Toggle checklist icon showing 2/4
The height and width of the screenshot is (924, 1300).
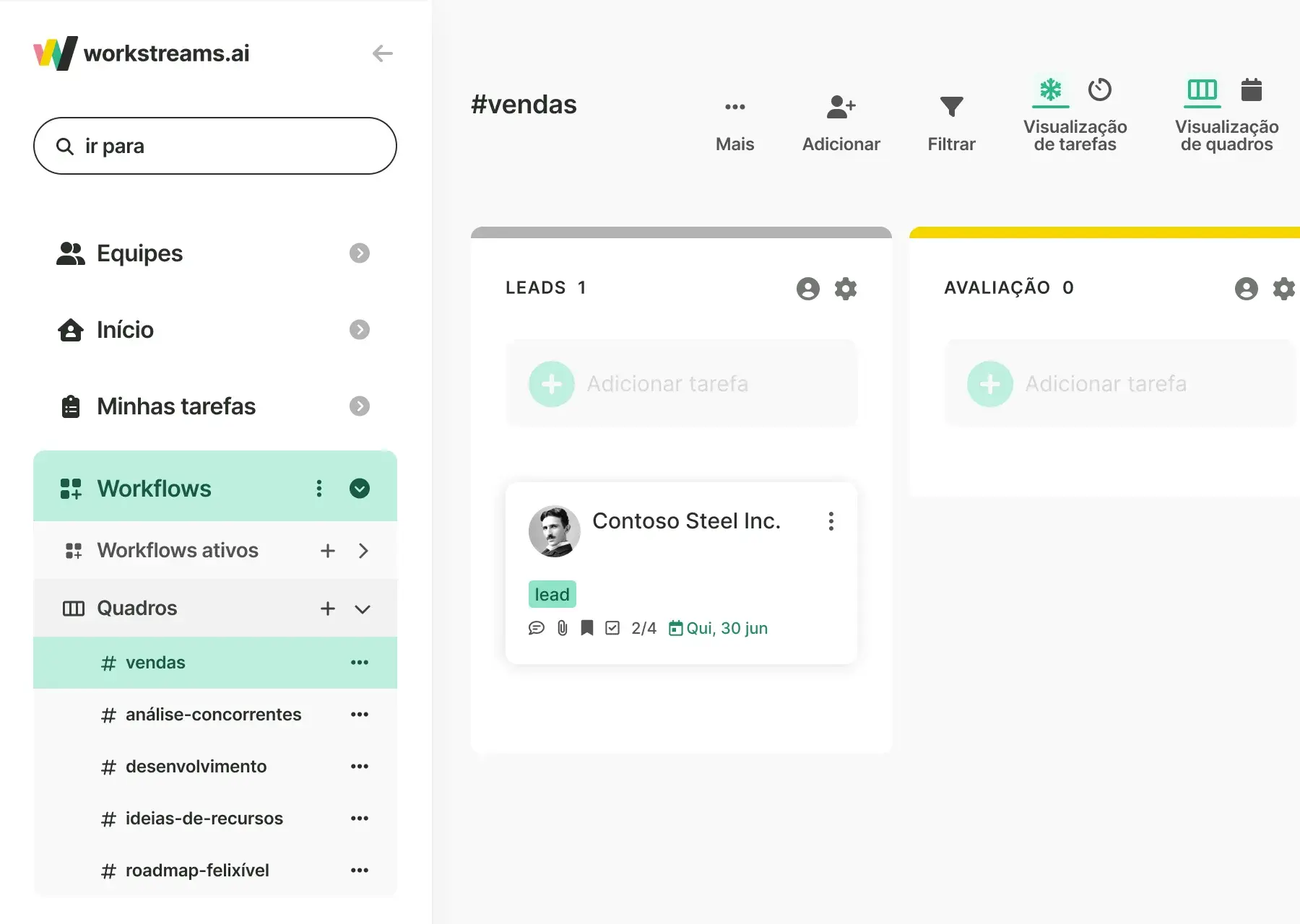point(612,628)
